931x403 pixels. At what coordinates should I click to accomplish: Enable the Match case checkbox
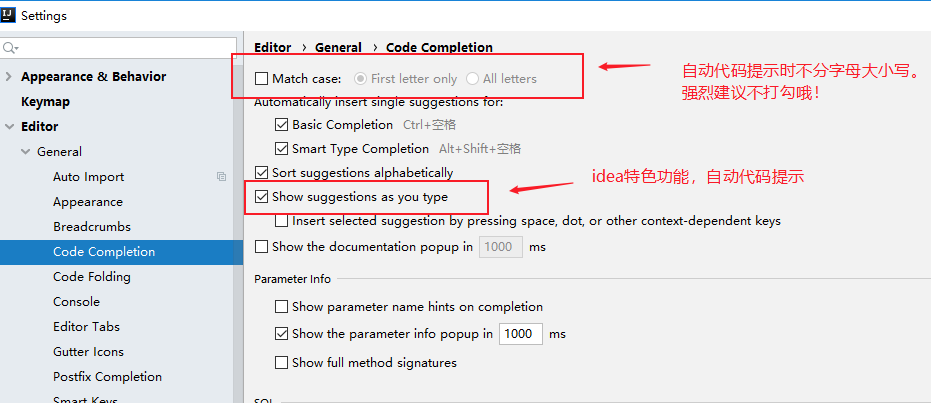pos(261,78)
